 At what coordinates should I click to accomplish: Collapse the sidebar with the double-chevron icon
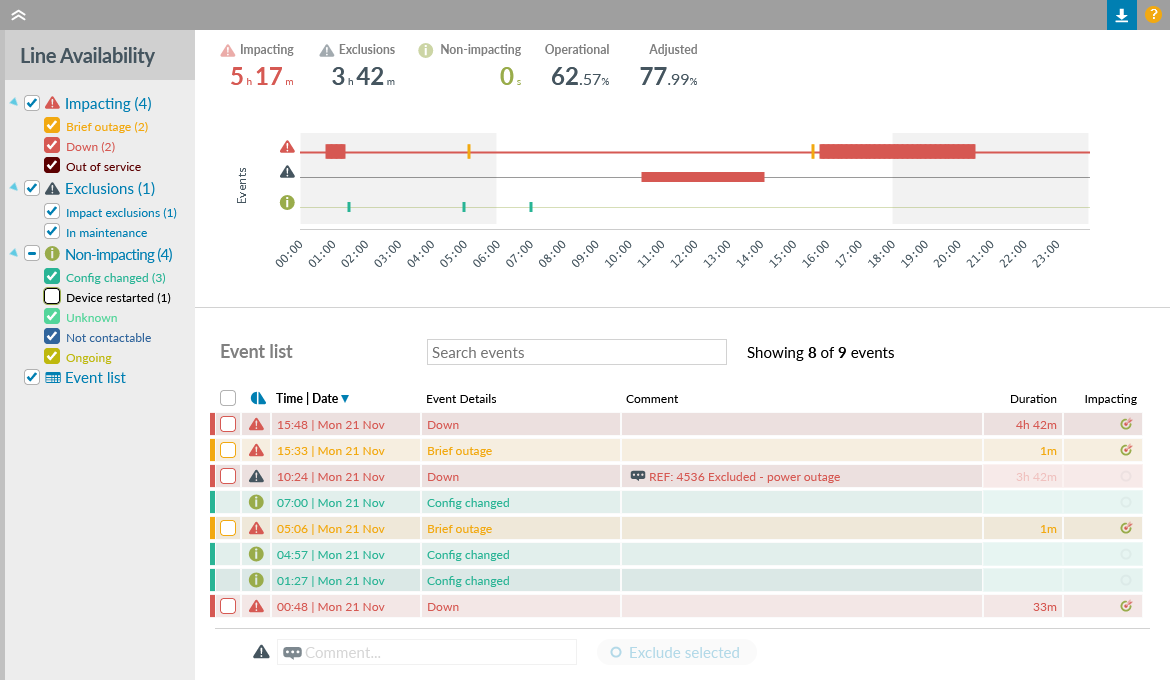pos(17,15)
